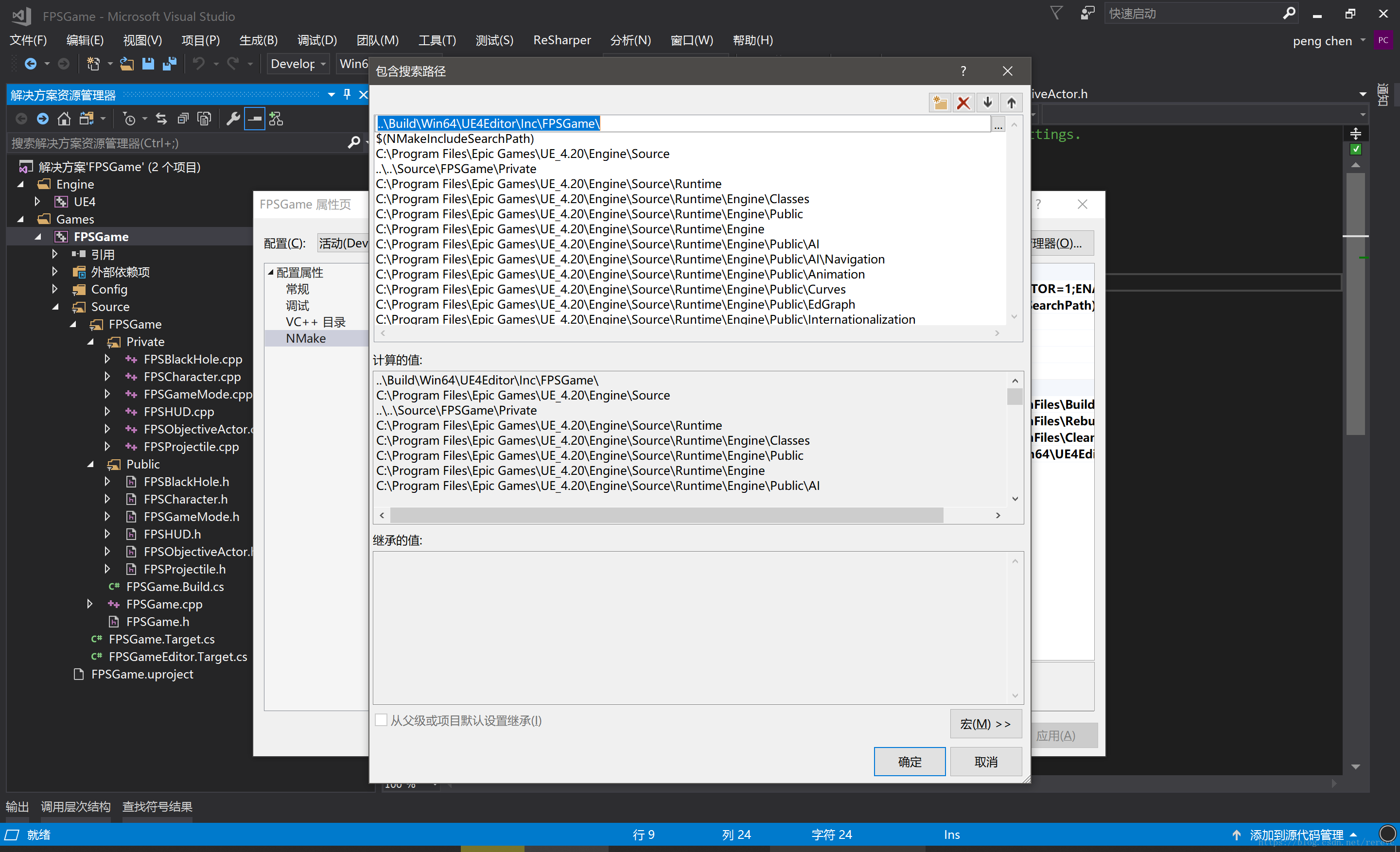Click 添加到源代码管理 in status bar
This screenshot has height=852, width=1400.
pyautogui.click(x=1296, y=835)
